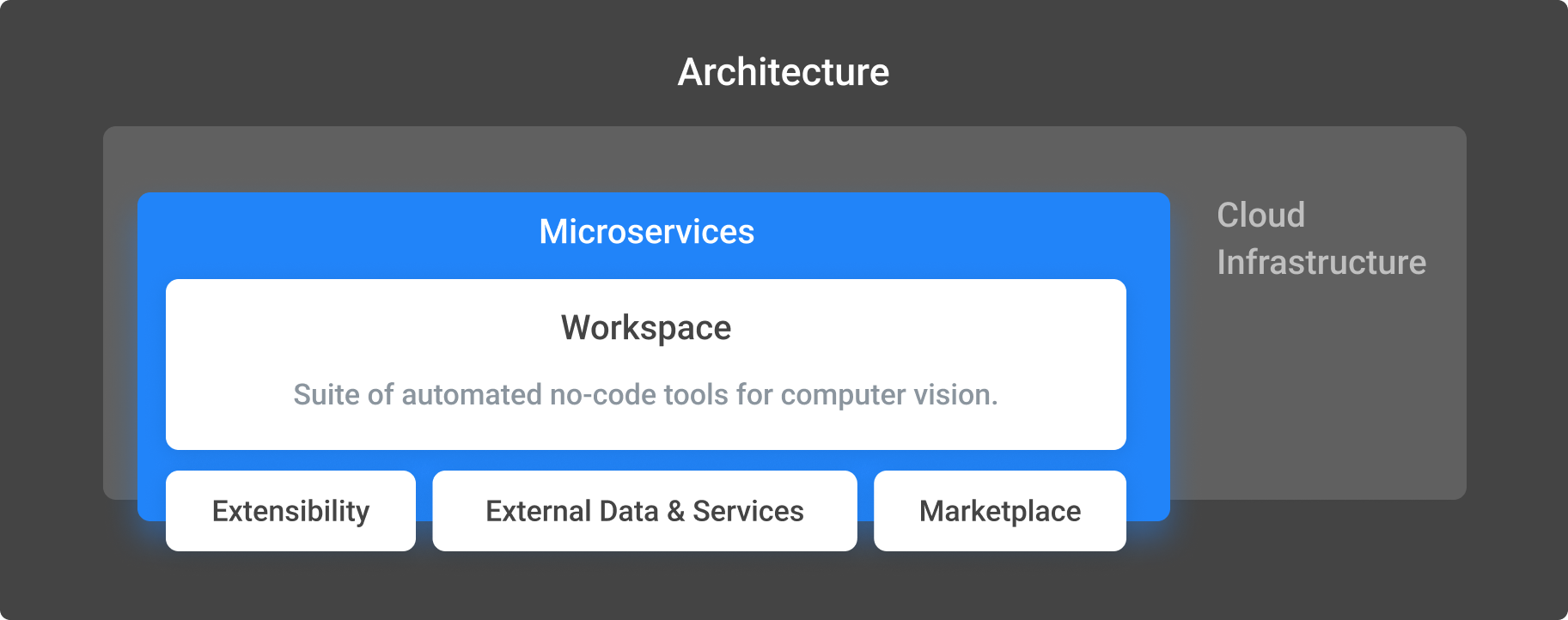Click the blue panel beside the Microservices heading

coord(945,234)
